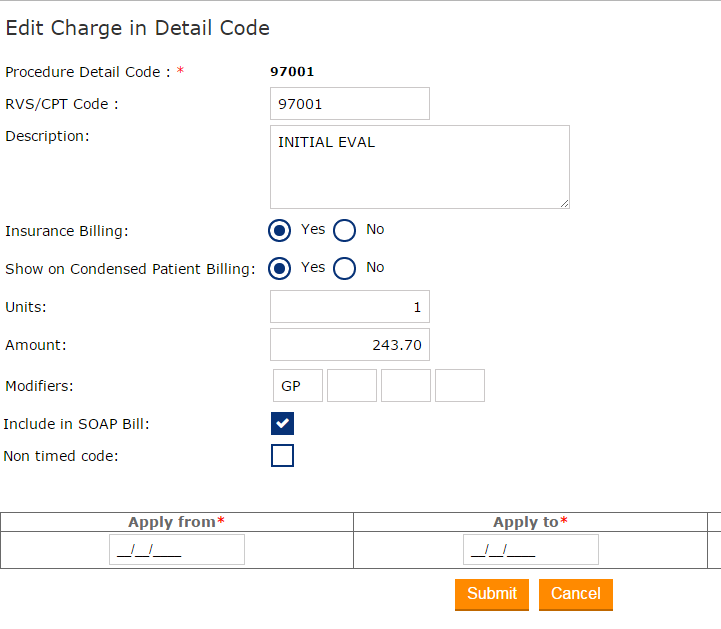Select No for Insurance Billing
The height and width of the screenshot is (629, 721).
[x=344, y=231]
